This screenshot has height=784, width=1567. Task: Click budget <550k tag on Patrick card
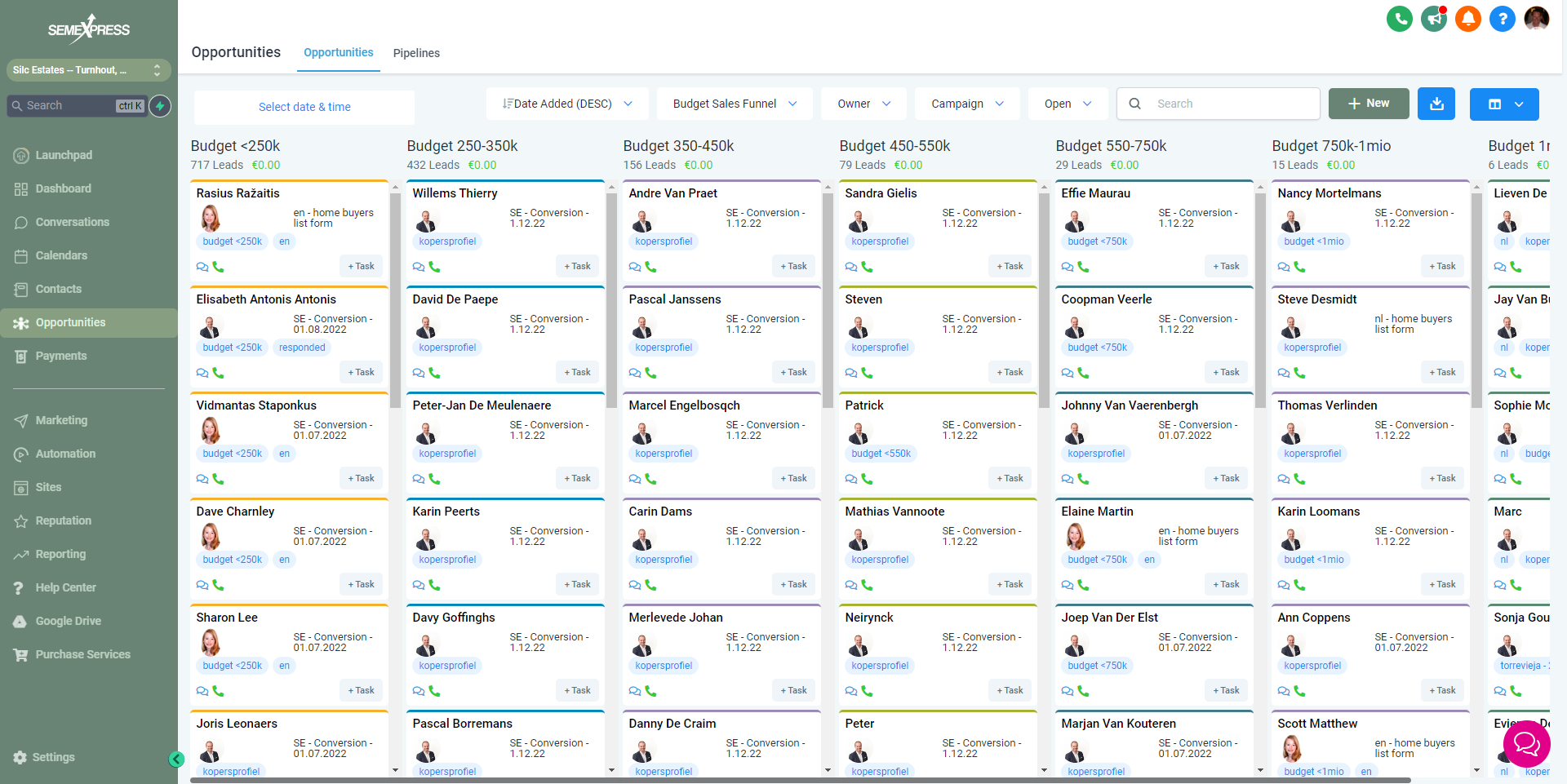point(881,454)
